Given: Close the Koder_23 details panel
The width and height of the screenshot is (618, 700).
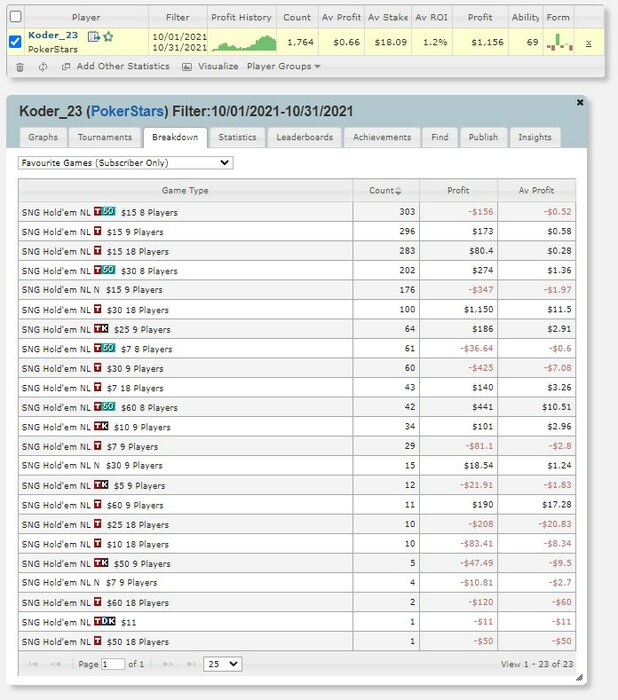Looking at the screenshot, I should [580, 102].
